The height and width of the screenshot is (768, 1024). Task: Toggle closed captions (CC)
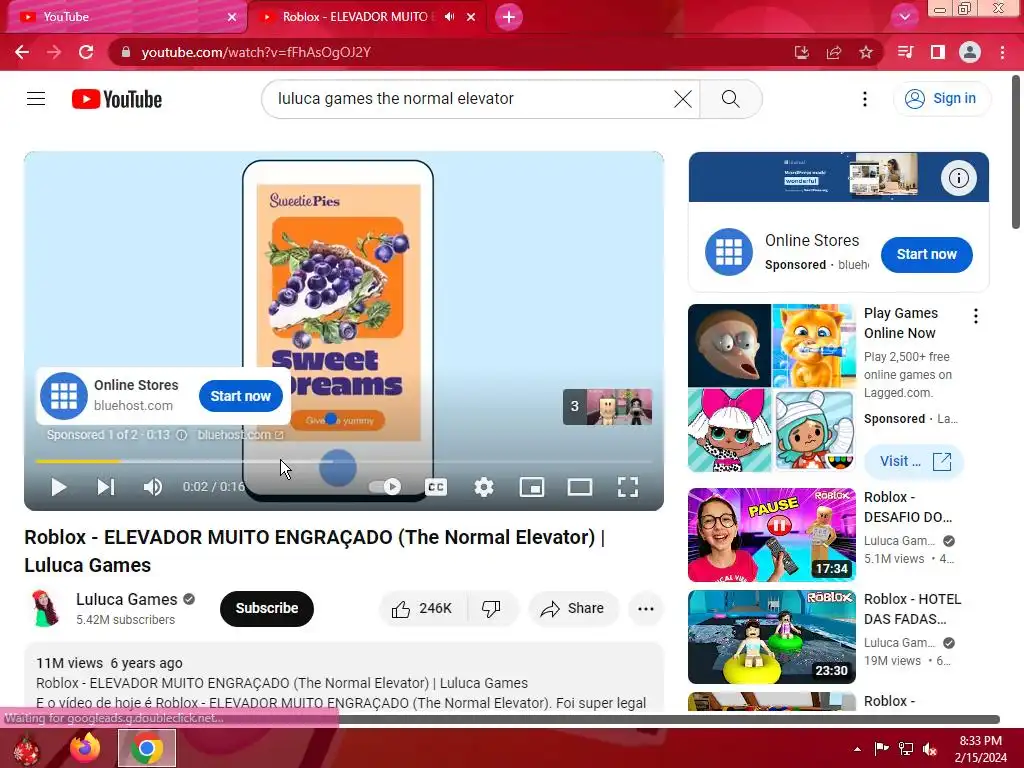click(x=436, y=487)
